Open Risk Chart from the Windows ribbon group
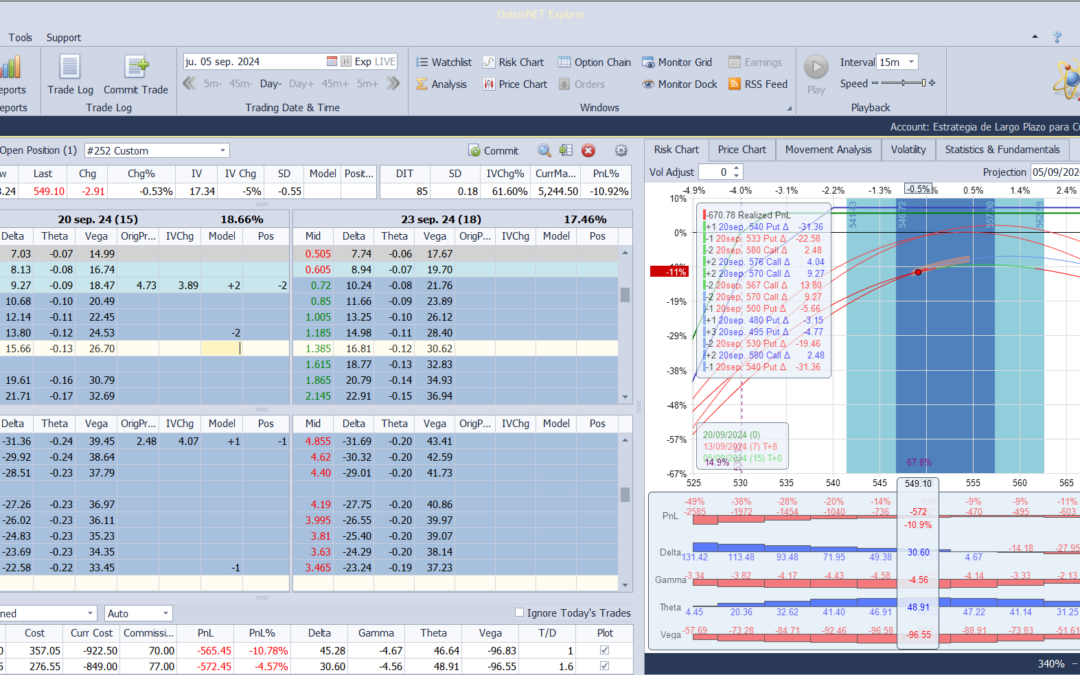 (513, 62)
